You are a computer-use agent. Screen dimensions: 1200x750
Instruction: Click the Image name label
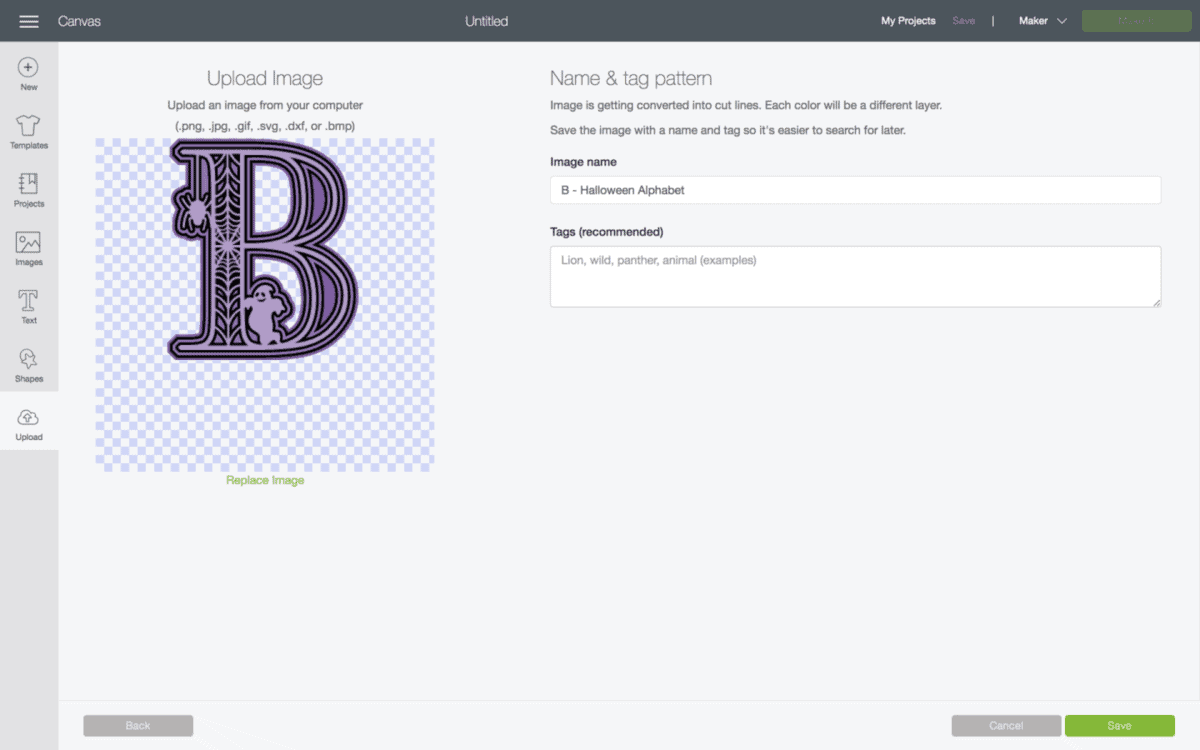tap(583, 162)
